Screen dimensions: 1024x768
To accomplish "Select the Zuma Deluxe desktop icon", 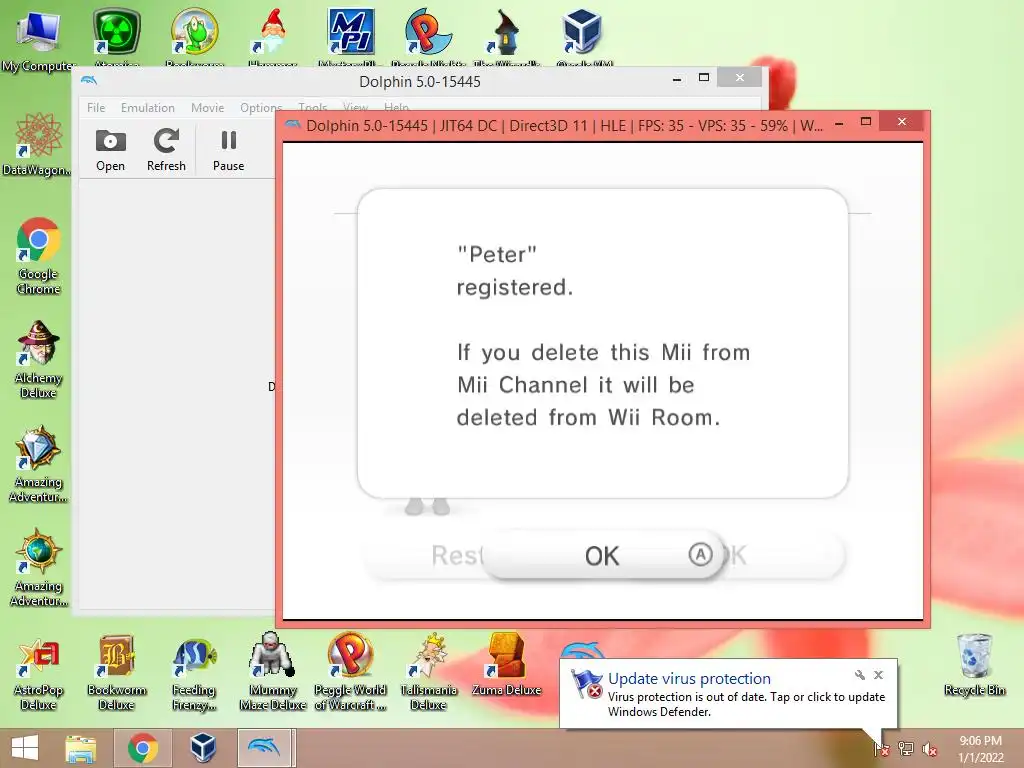I will (506, 666).
